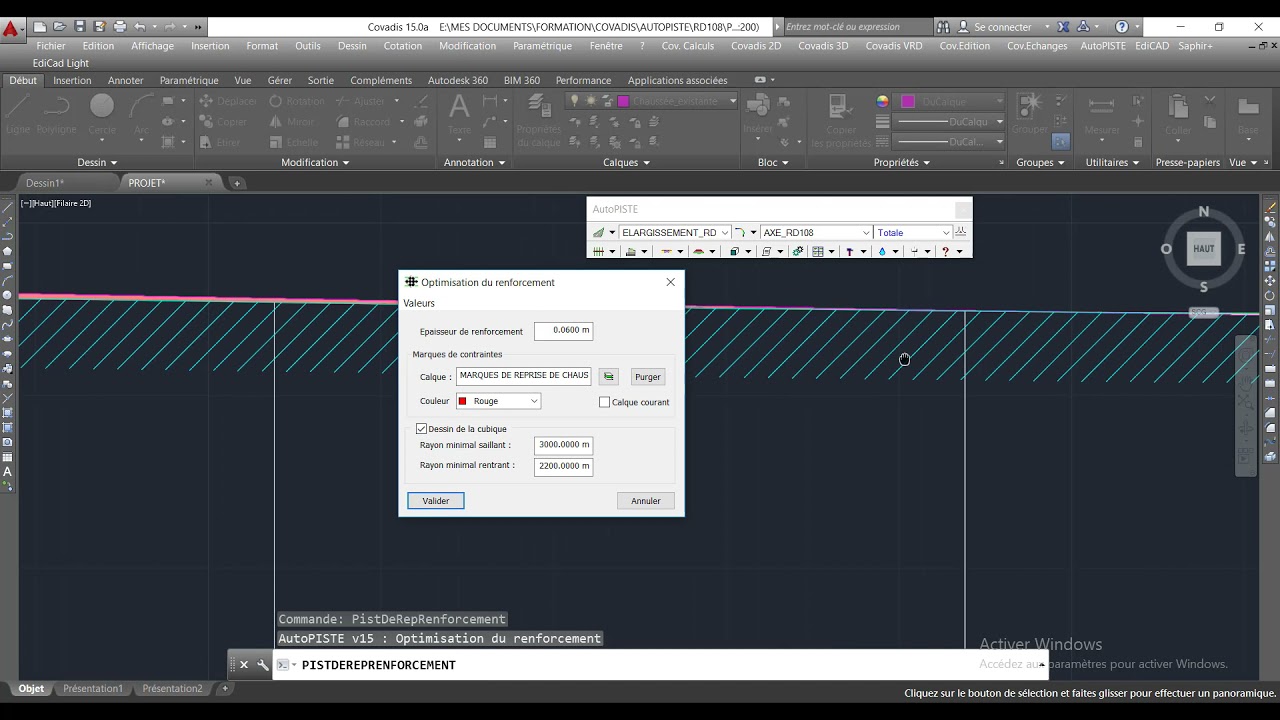1280x720 pixels.
Task: Close the Optimisation du renforcement dialog
Action: coord(670,282)
